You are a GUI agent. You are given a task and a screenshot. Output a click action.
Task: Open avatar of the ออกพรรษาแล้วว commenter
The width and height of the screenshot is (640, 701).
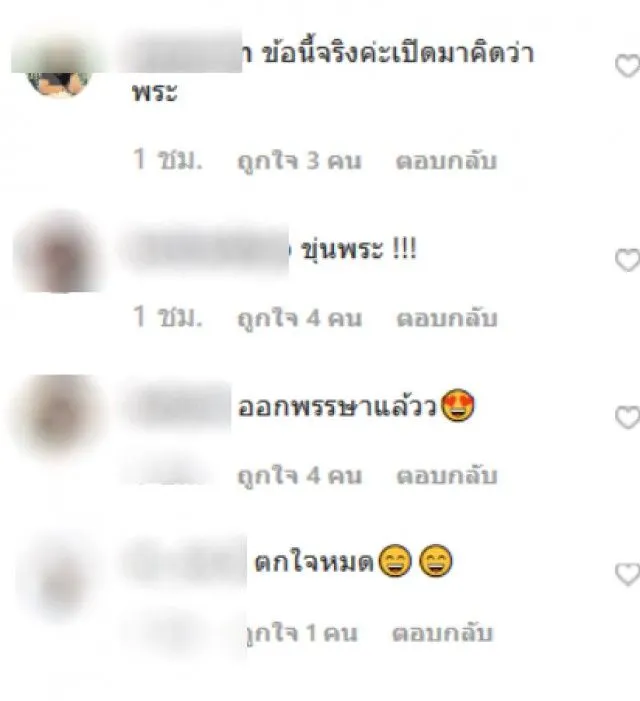tap(58, 416)
